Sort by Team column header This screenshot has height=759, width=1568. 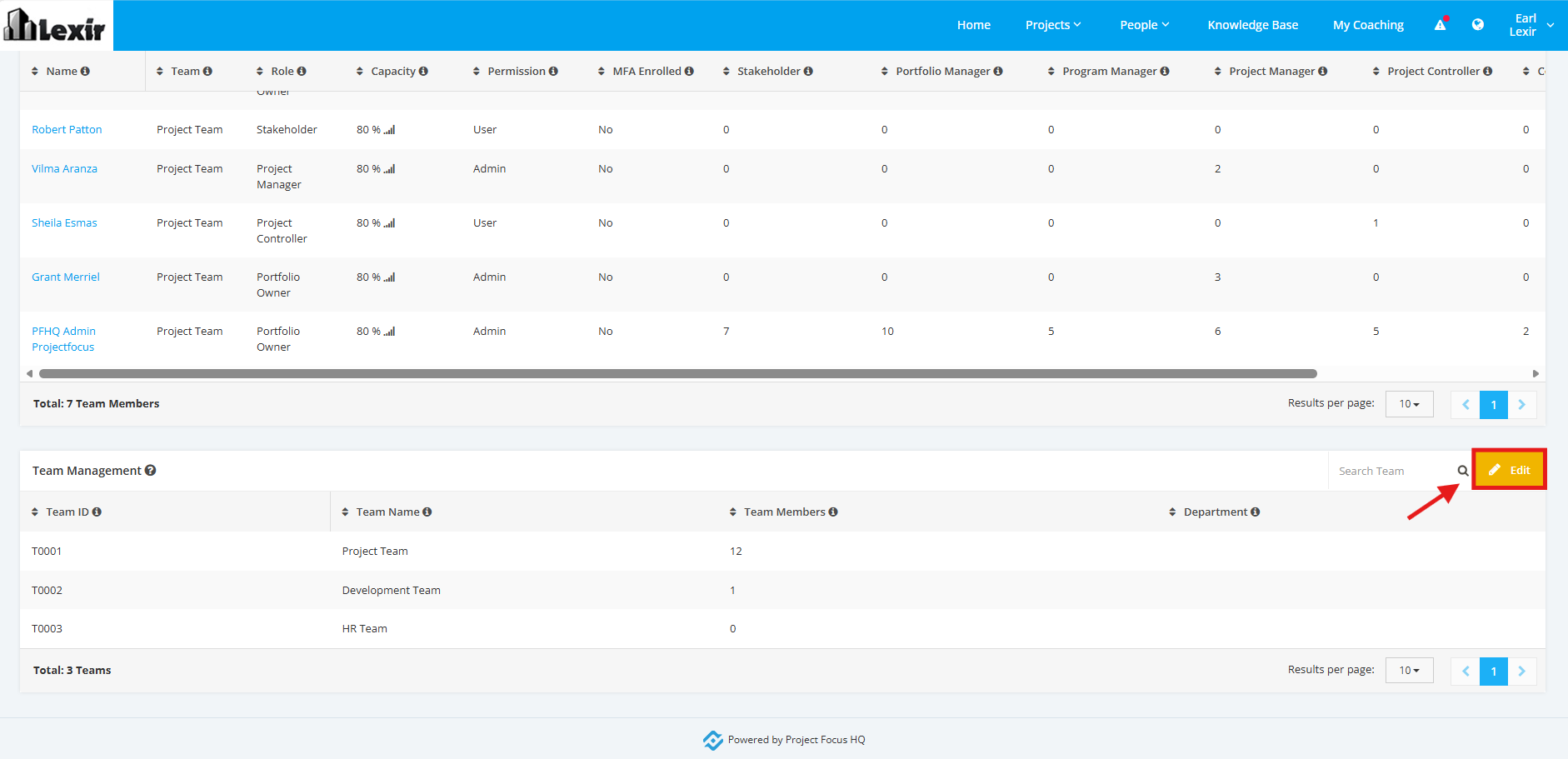click(x=185, y=72)
